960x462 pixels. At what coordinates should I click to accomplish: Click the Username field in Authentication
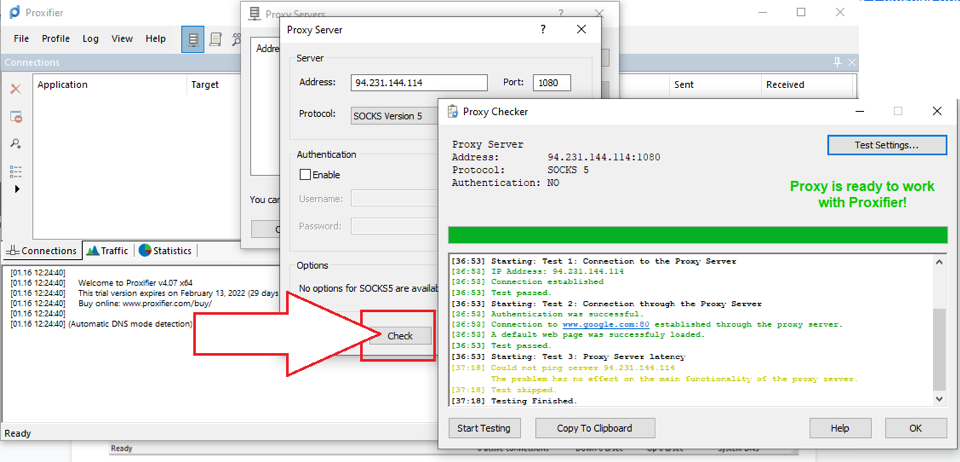tap(395, 199)
